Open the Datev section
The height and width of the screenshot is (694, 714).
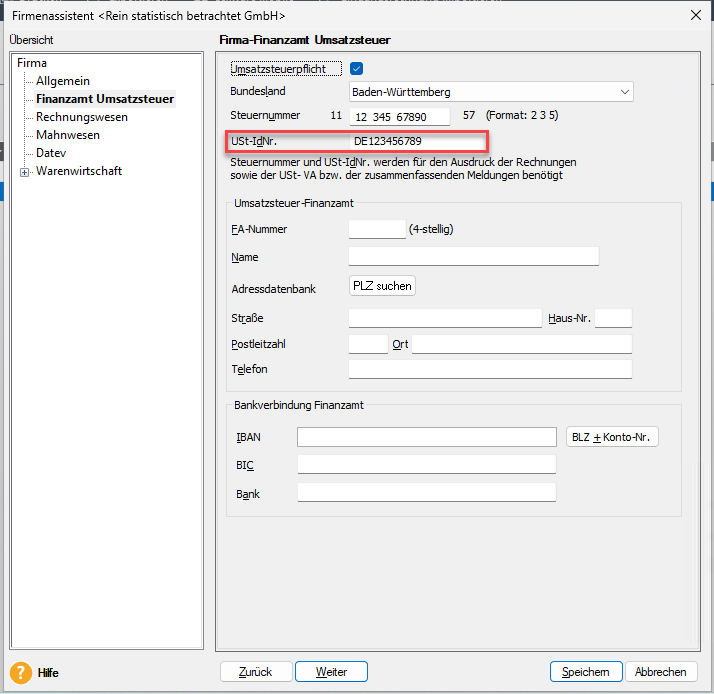click(x=51, y=153)
